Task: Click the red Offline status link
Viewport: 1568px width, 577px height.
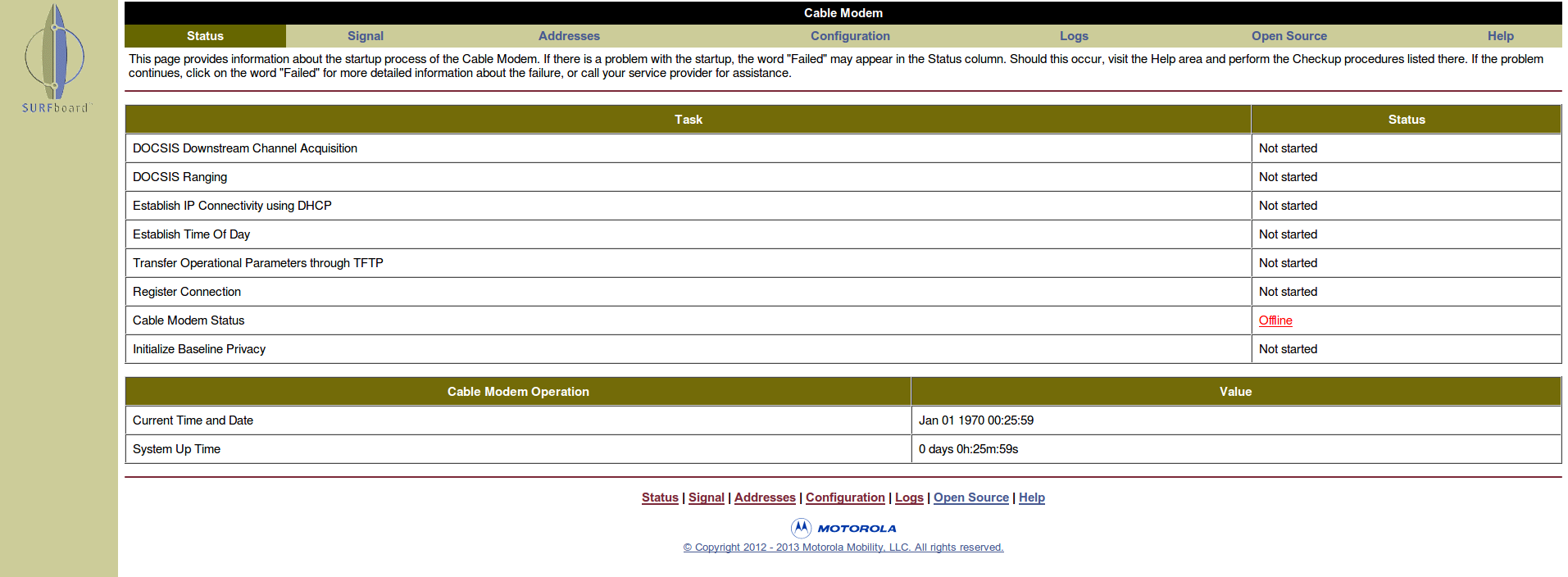Action: click(1275, 320)
